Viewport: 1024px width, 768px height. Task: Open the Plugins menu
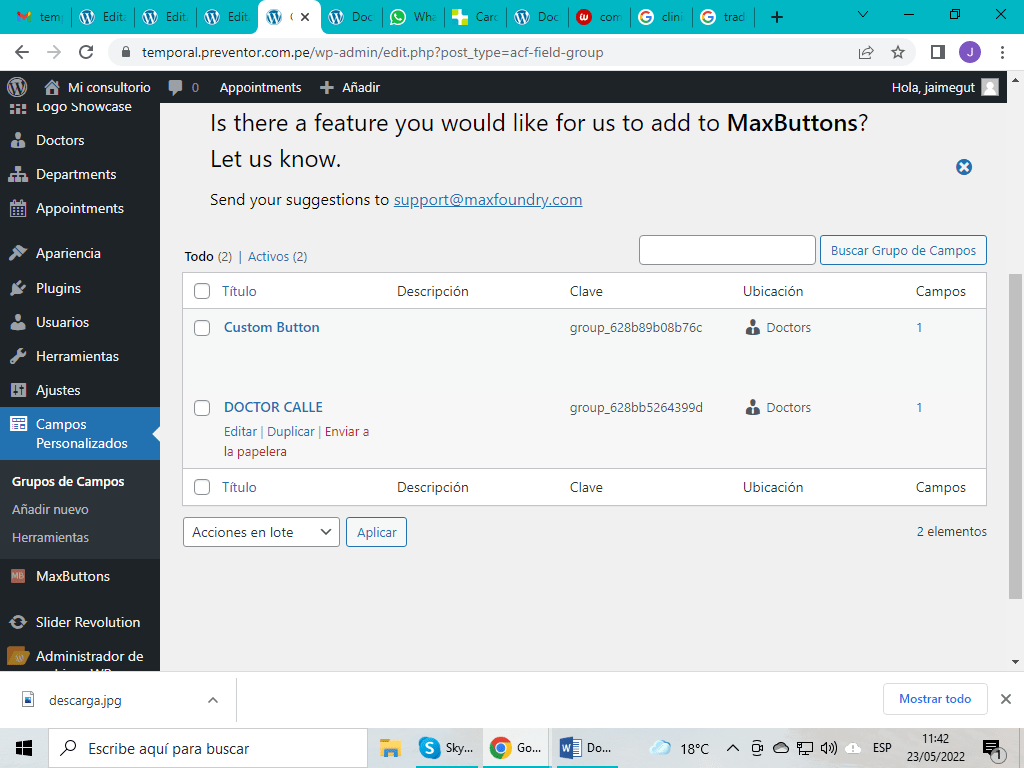[58, 288]
